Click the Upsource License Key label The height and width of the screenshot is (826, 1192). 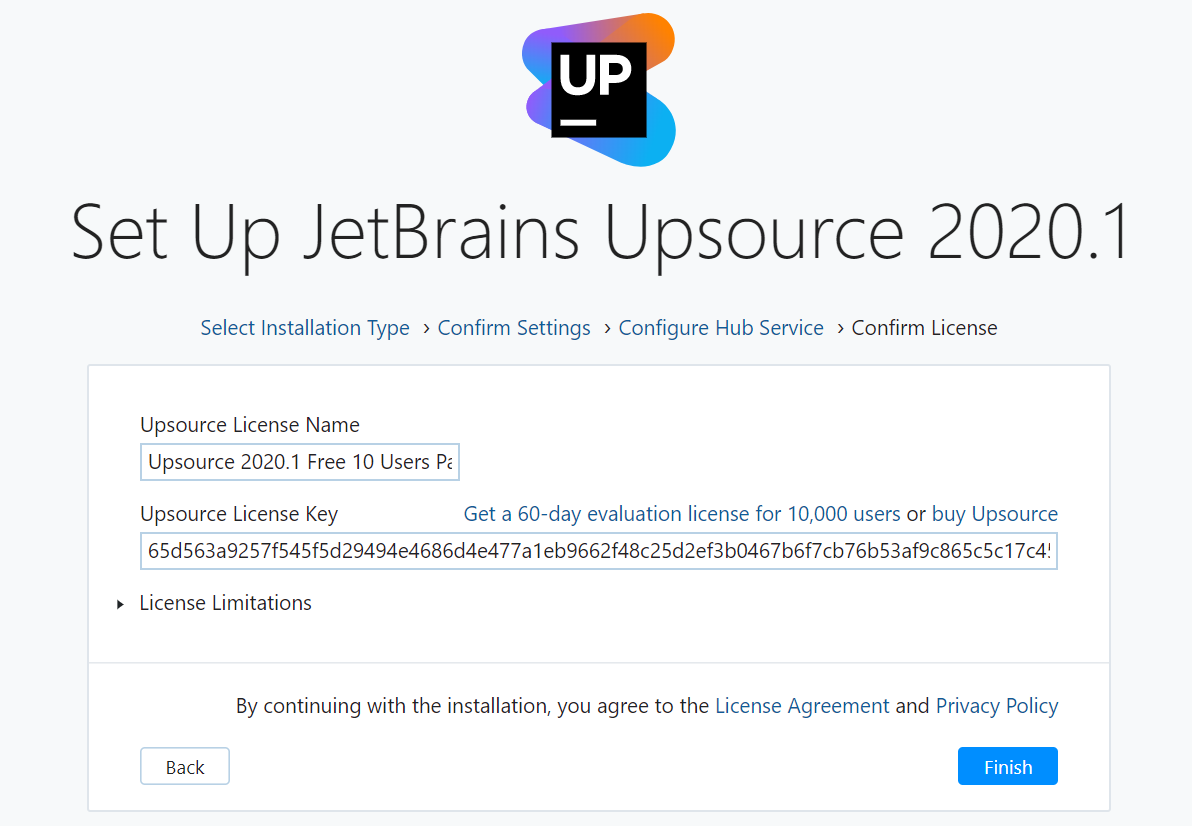click(x=239, y=514)
